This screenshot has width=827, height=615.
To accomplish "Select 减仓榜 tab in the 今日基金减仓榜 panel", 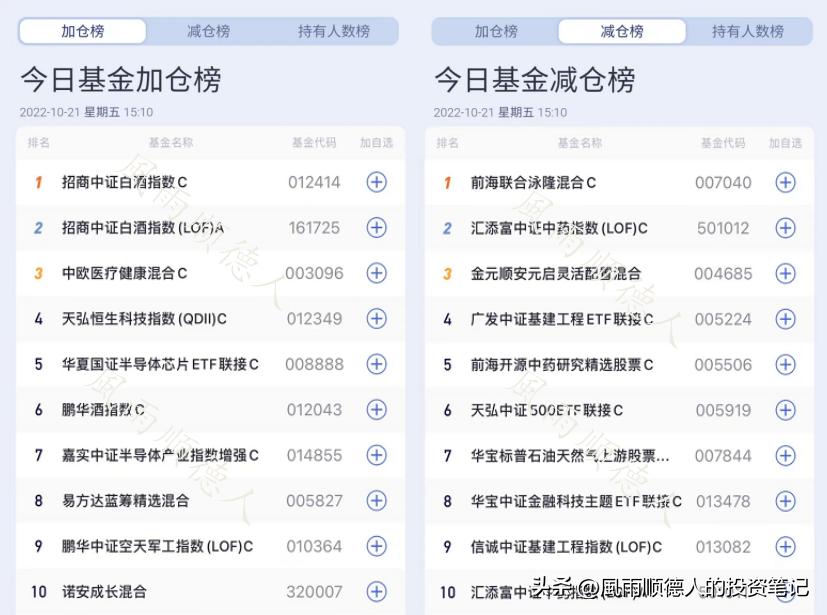I will click(x=622, y=31).
